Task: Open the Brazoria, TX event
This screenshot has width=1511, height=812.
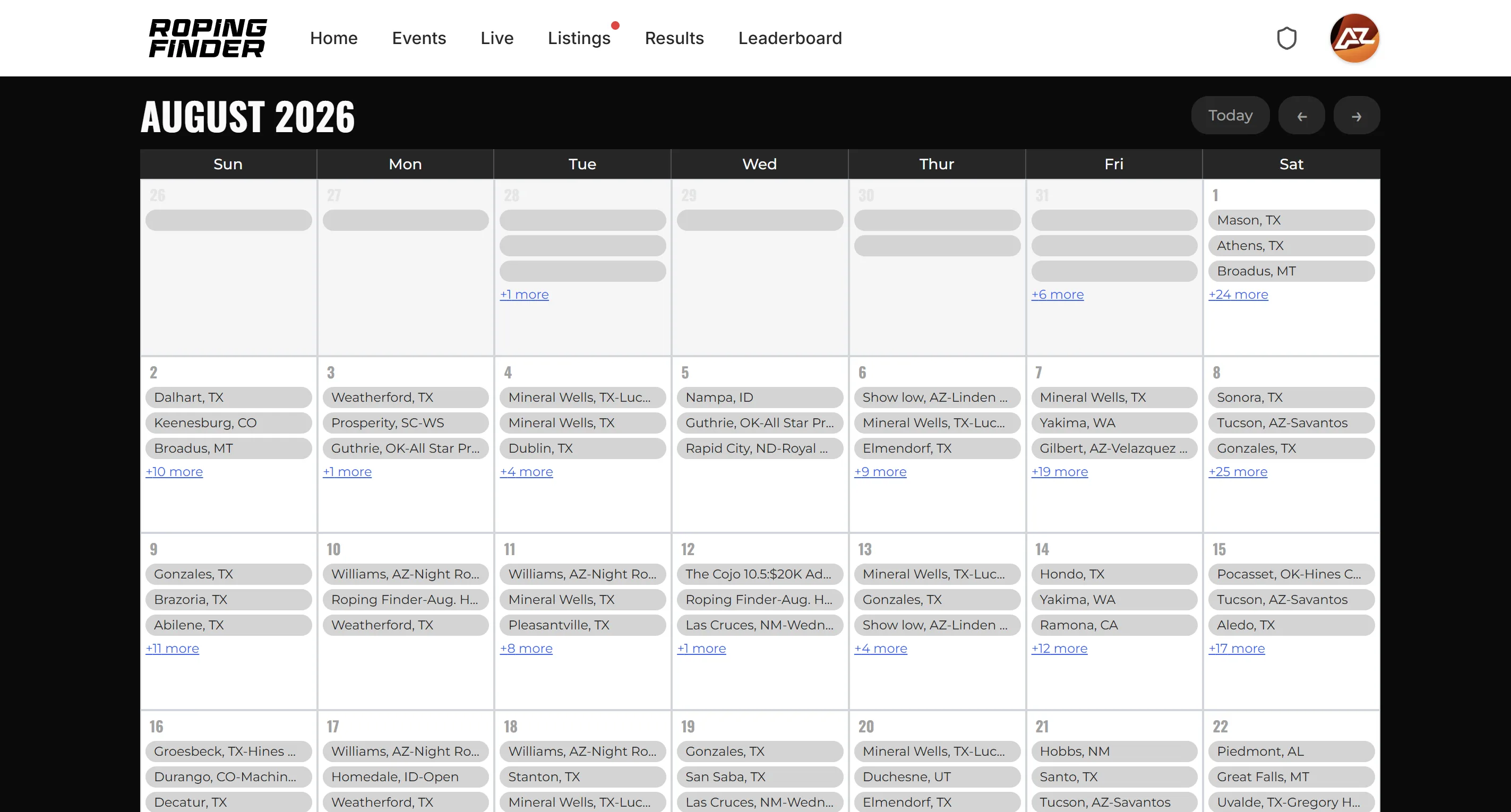Action: click(228, 600)
